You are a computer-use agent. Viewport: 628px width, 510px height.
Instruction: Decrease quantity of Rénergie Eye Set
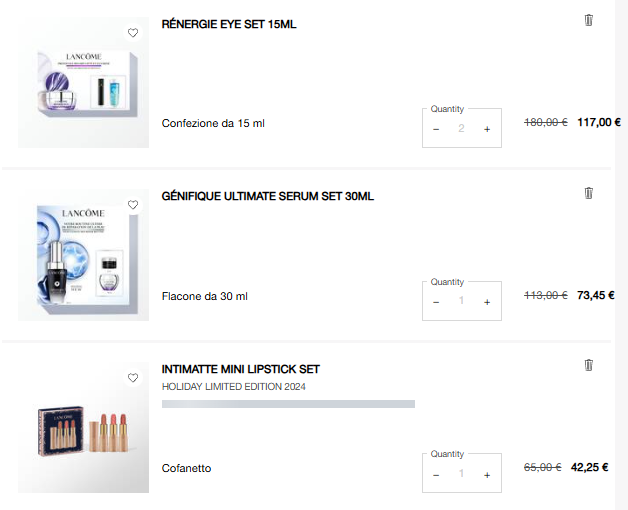(436, 129)
